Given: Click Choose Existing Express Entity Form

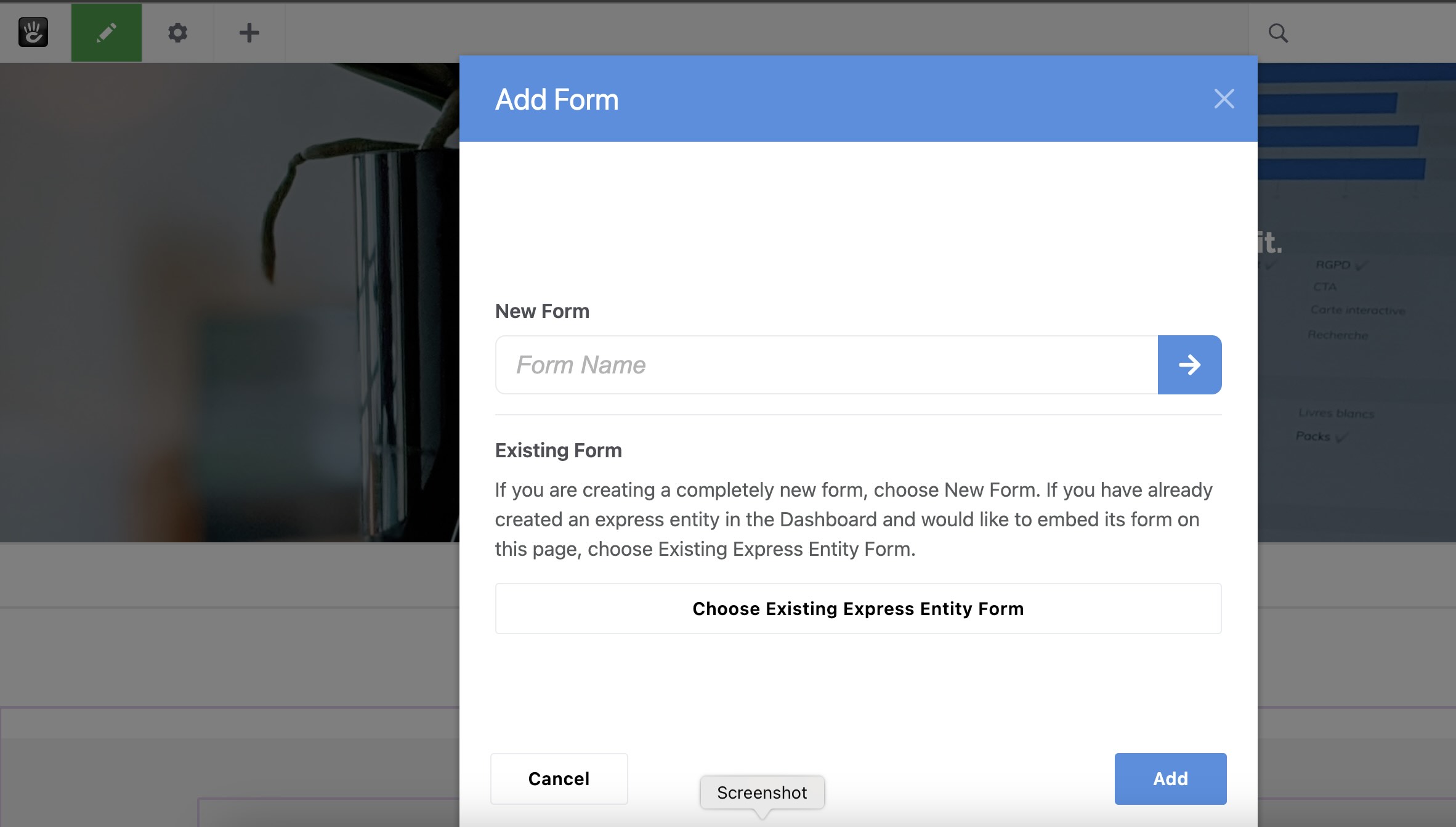Looking at the screenshot, I should (x=857, y=608).
